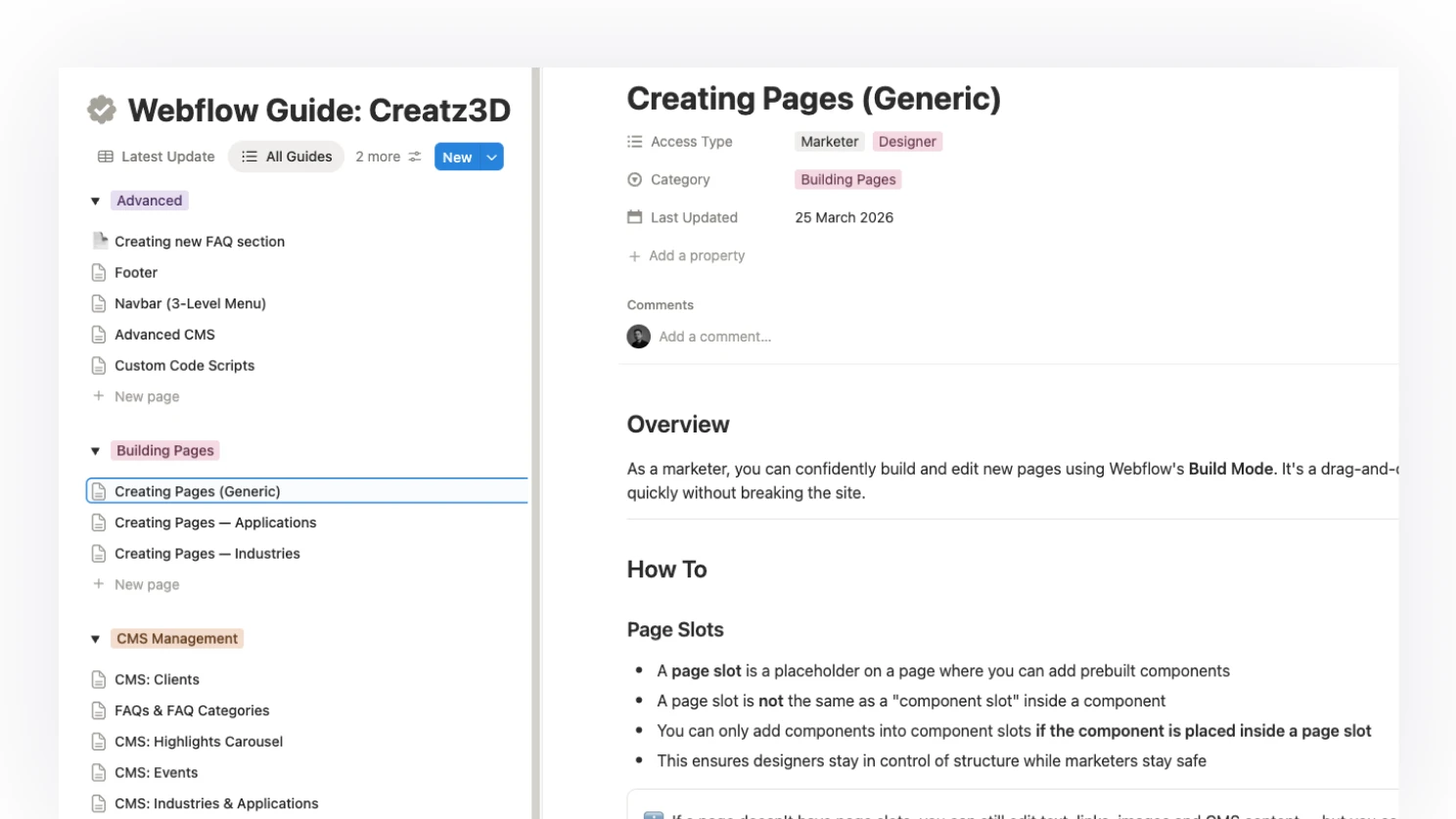The width and height of the screenshot is (1456, 819).
Task: Click the Last Updated calendar icon
Action: coord(635,217)
